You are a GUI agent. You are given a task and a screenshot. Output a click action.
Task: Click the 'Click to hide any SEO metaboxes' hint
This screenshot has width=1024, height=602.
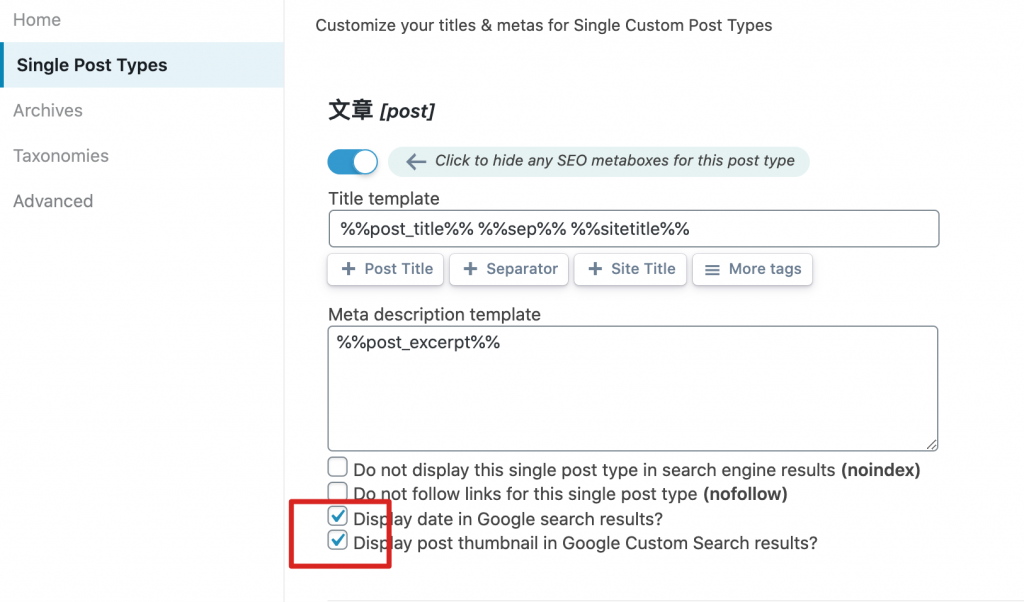pyautogui.click(x=614, y=161)
